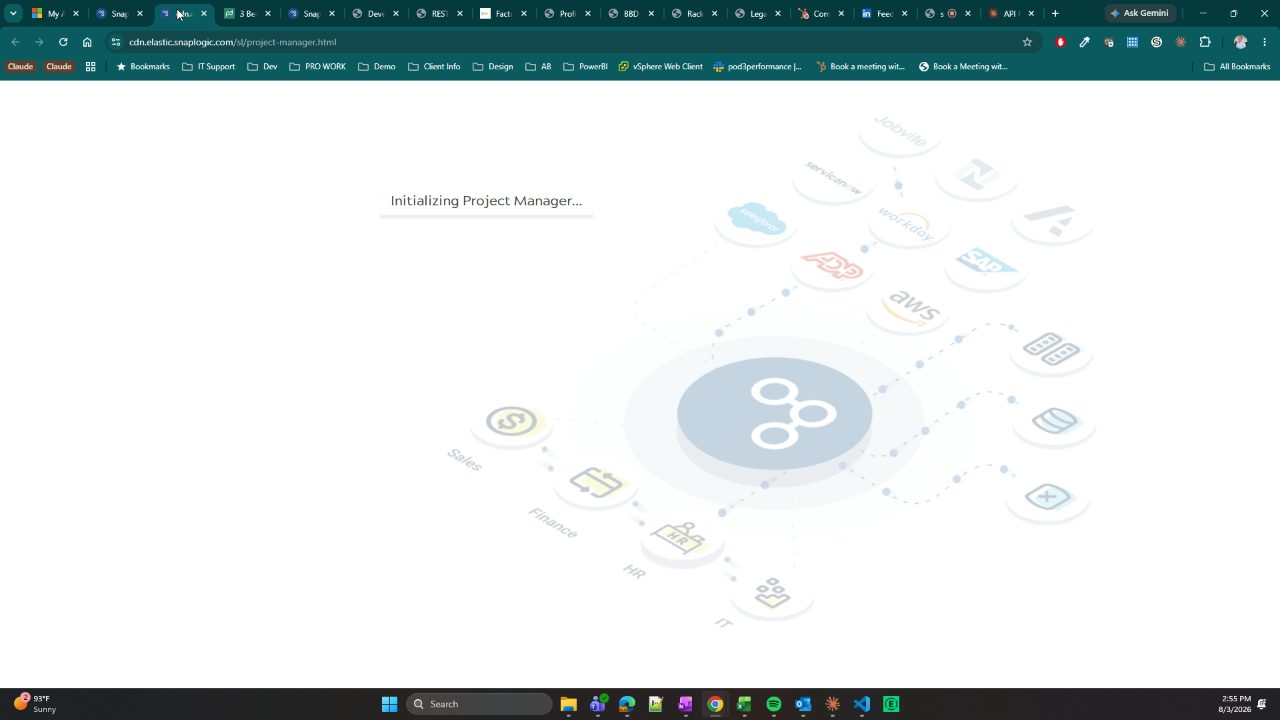This screenshot has height=720, width=1280.
Task: Switch to the 'REST' tab
Action: coord(439,13)
